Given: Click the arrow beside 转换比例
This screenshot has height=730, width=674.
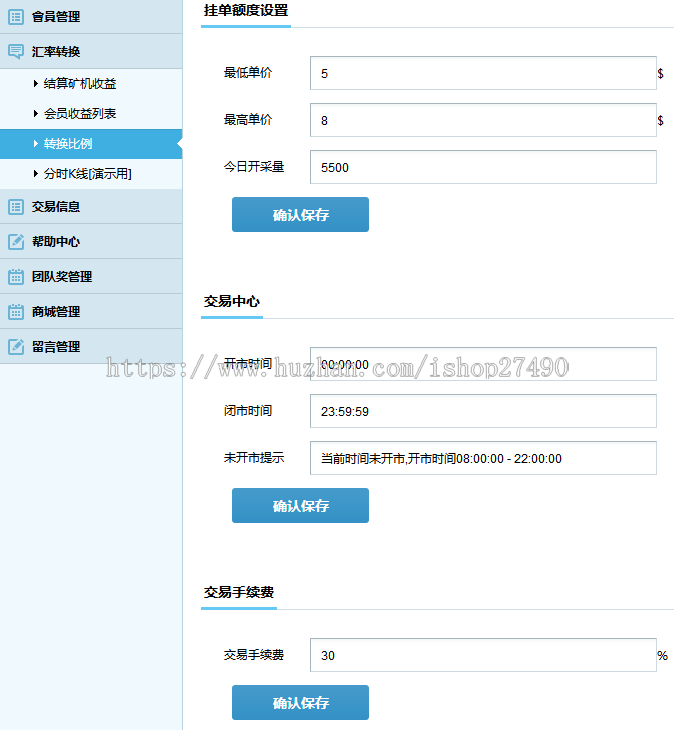Looking at the screenshot, I should pyautogui.click(x=36, y=144).
